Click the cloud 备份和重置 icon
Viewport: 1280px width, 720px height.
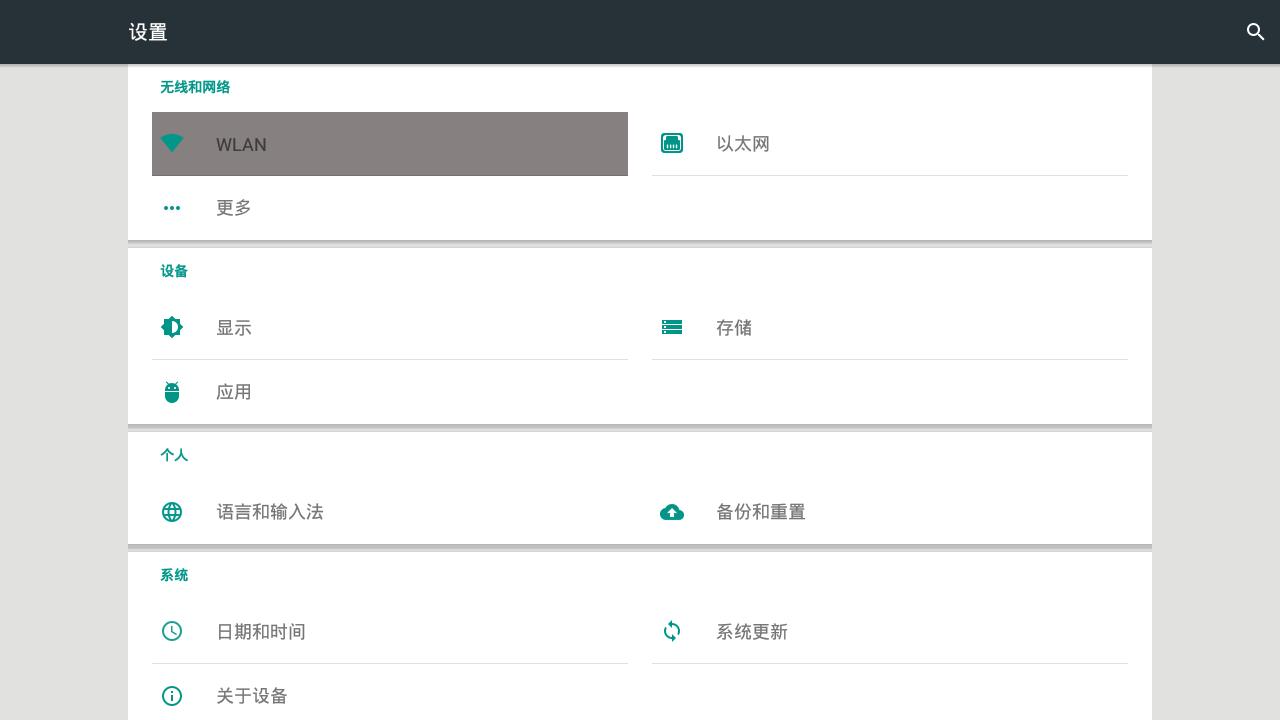(x=672, y=512)
